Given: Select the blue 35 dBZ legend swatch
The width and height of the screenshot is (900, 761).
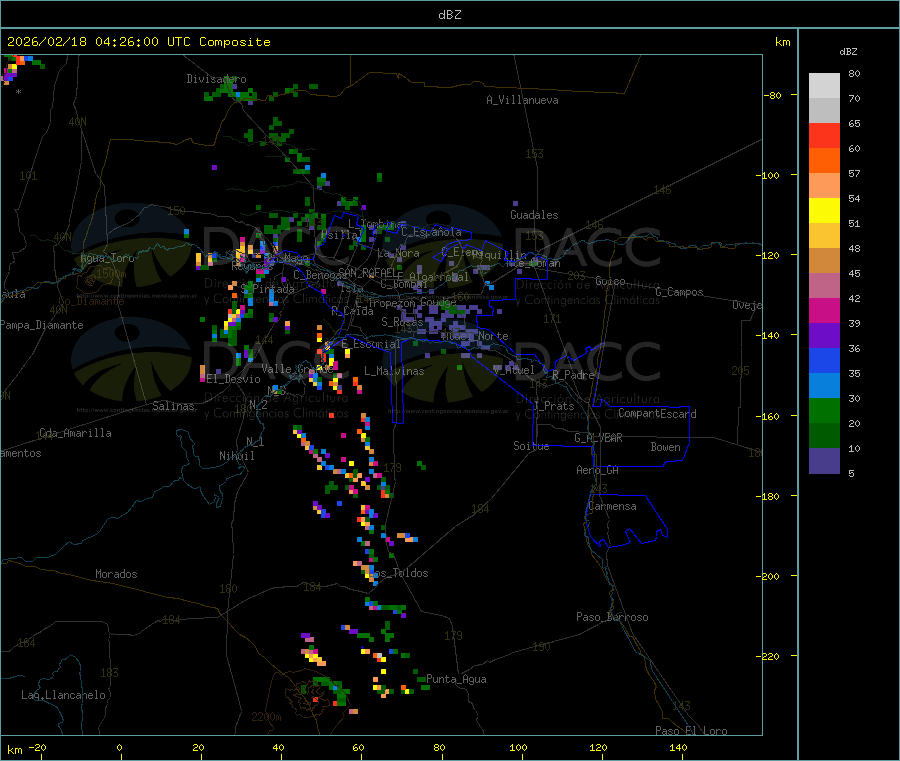Looking at the screenshot, I should 824,360.
